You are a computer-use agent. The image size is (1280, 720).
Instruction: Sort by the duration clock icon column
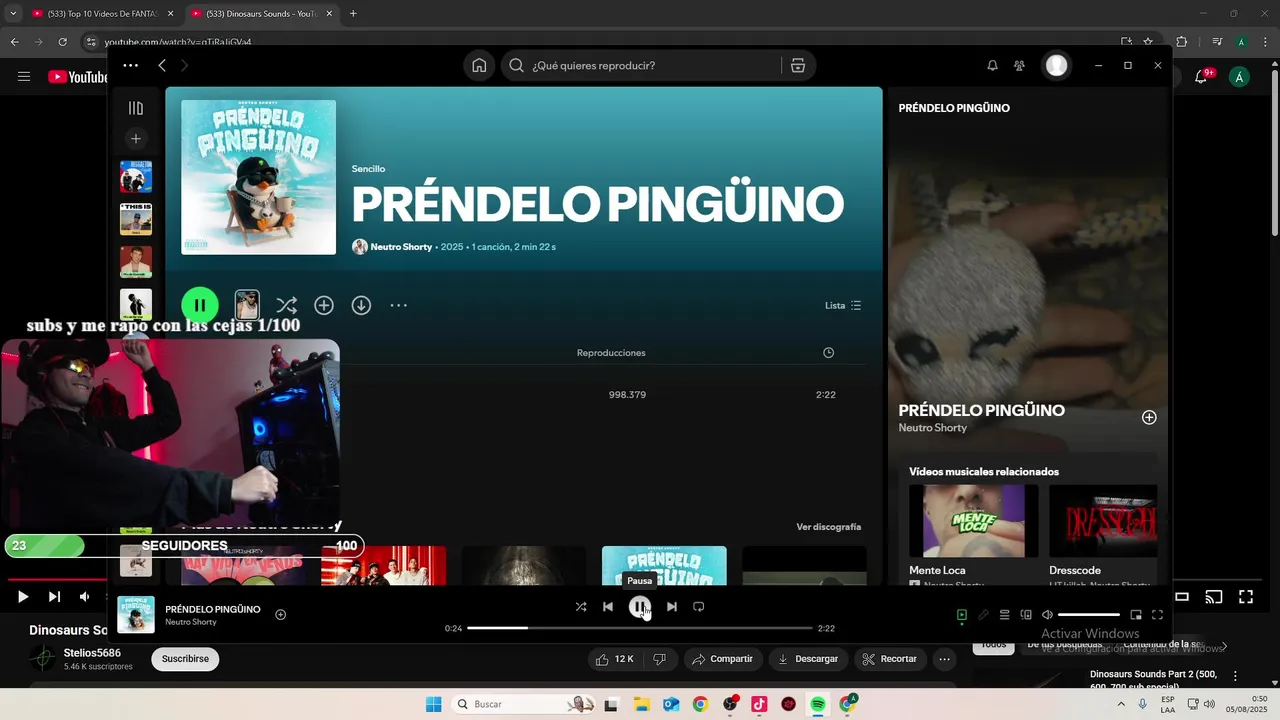point(828,353)
